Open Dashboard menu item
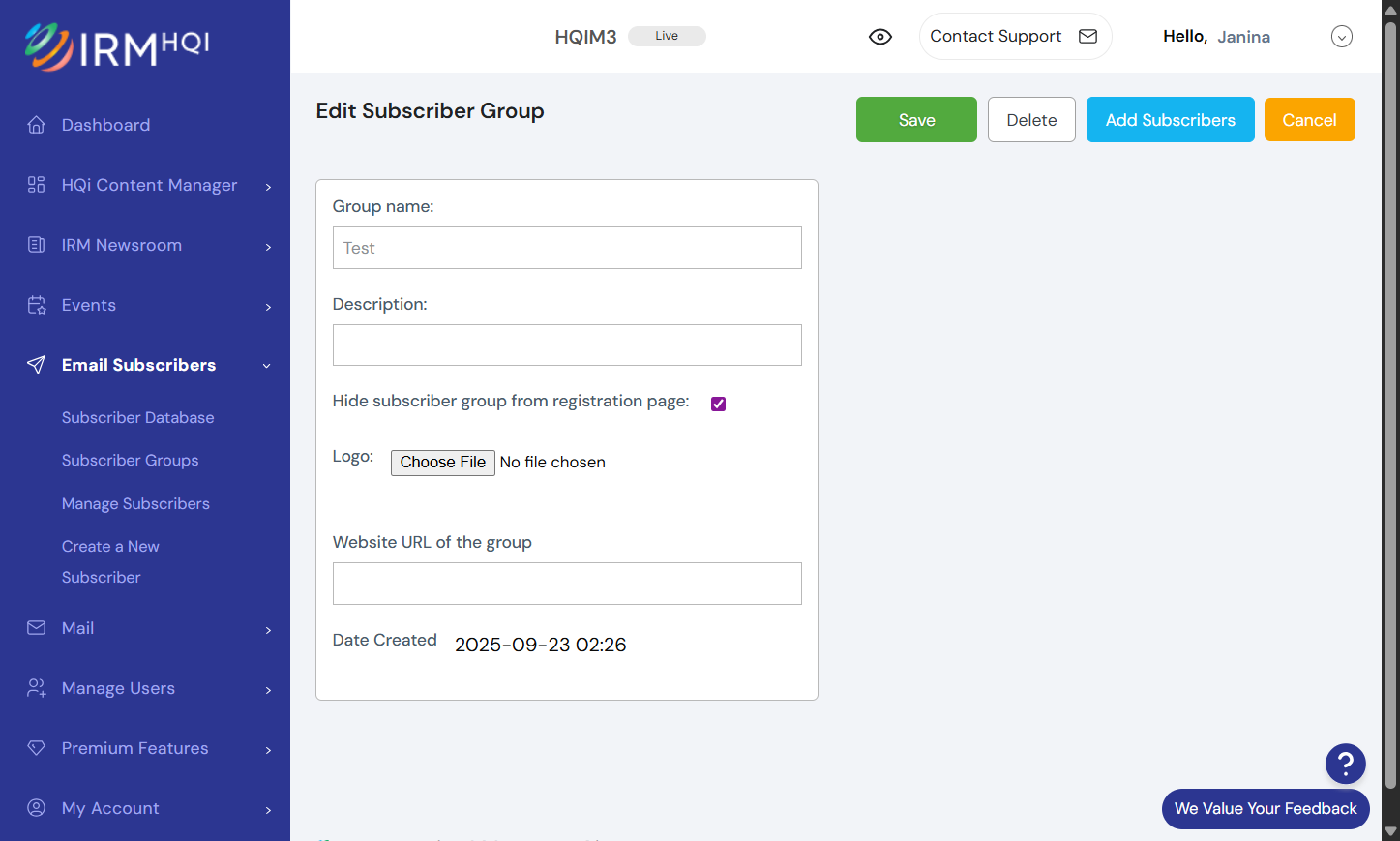 pyautogui.click(x=105, y=125)
